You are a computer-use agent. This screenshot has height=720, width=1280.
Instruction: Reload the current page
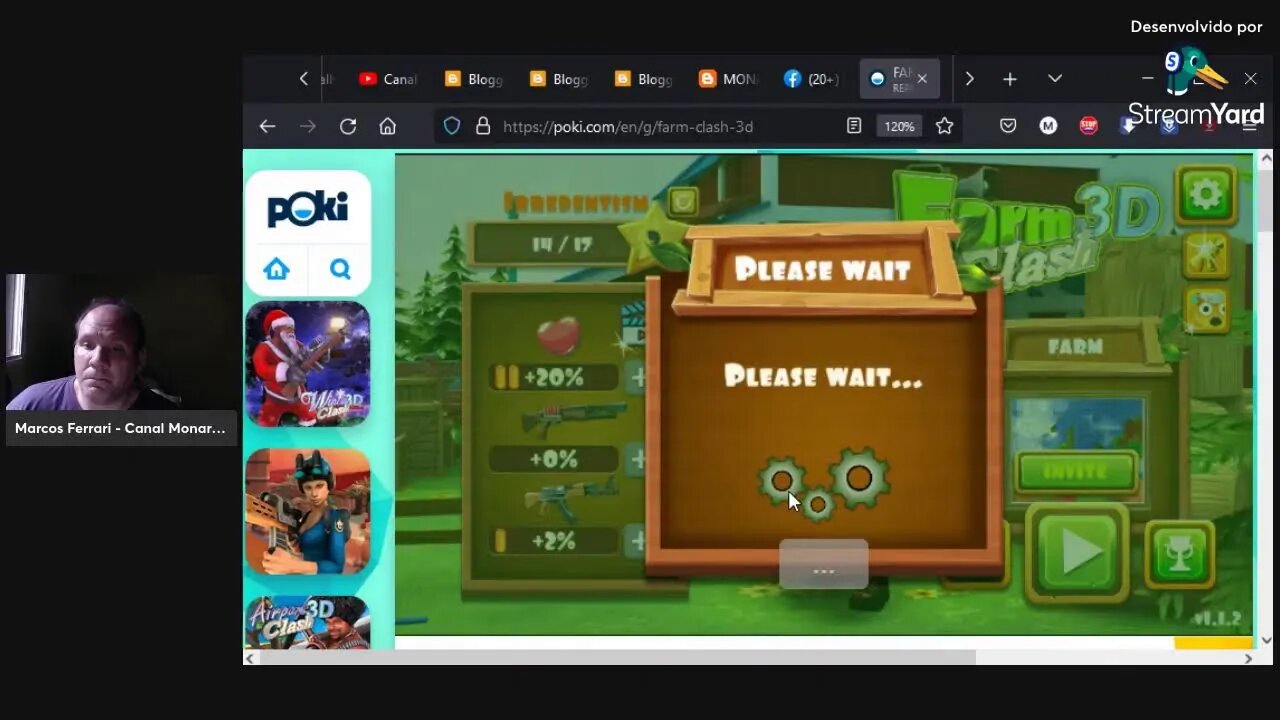point(348,126)
